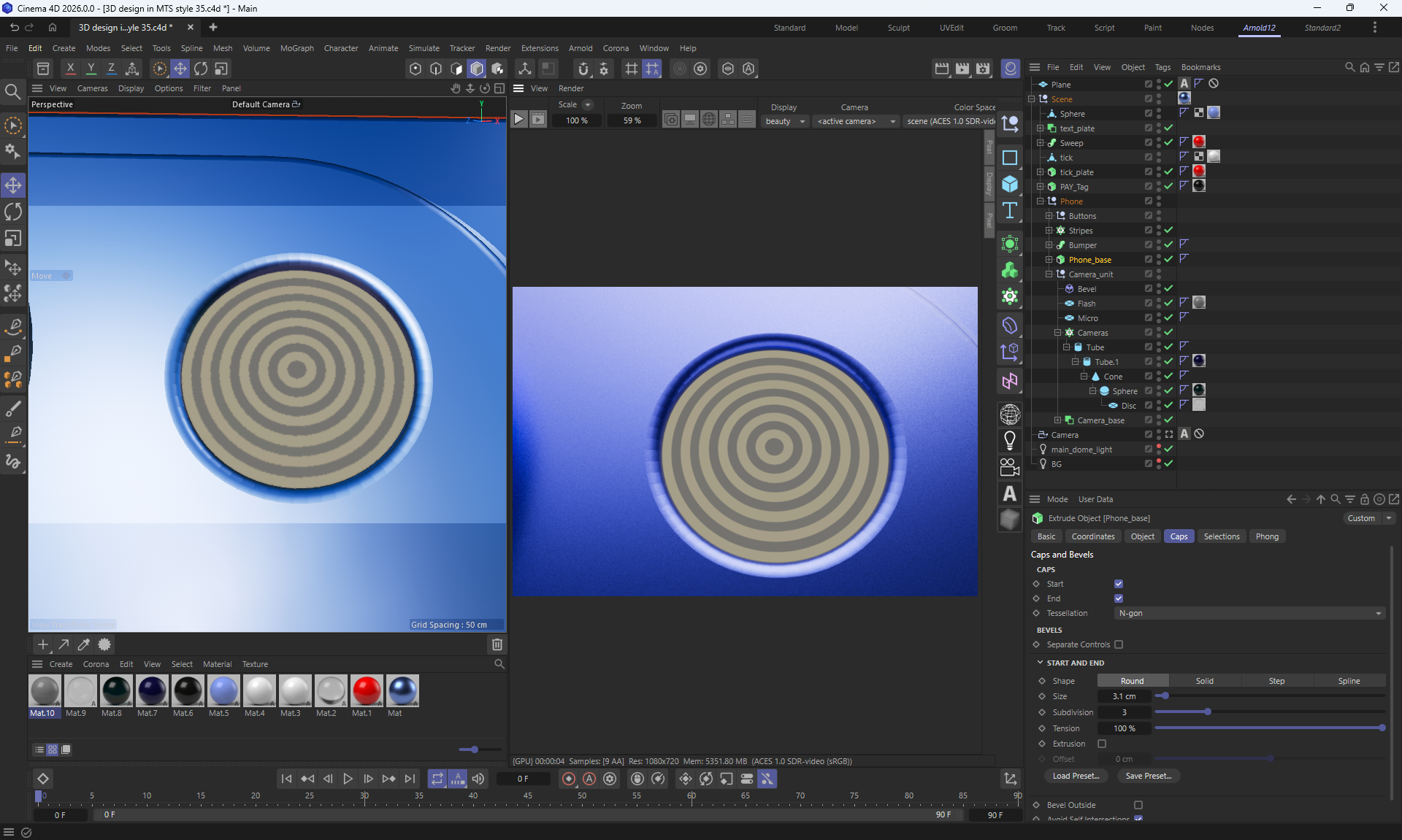Open the Tessellation N-gon dropdown
This screenshot has width=1402, height=840.
point(1249,613)
